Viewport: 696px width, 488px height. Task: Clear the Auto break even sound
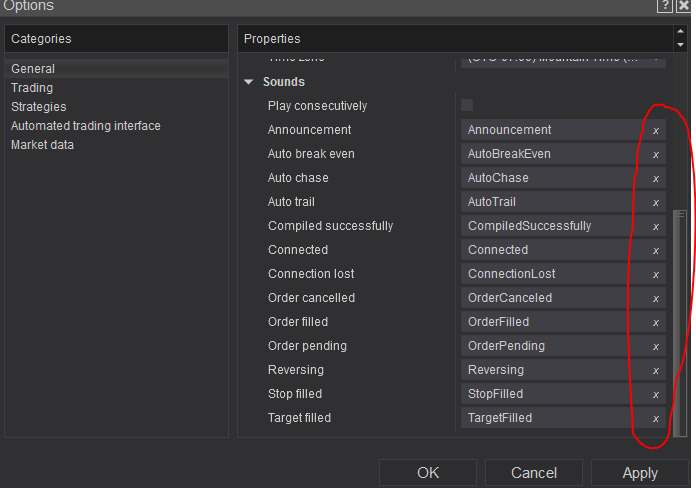pyautogui.click(x=656, y=154)
